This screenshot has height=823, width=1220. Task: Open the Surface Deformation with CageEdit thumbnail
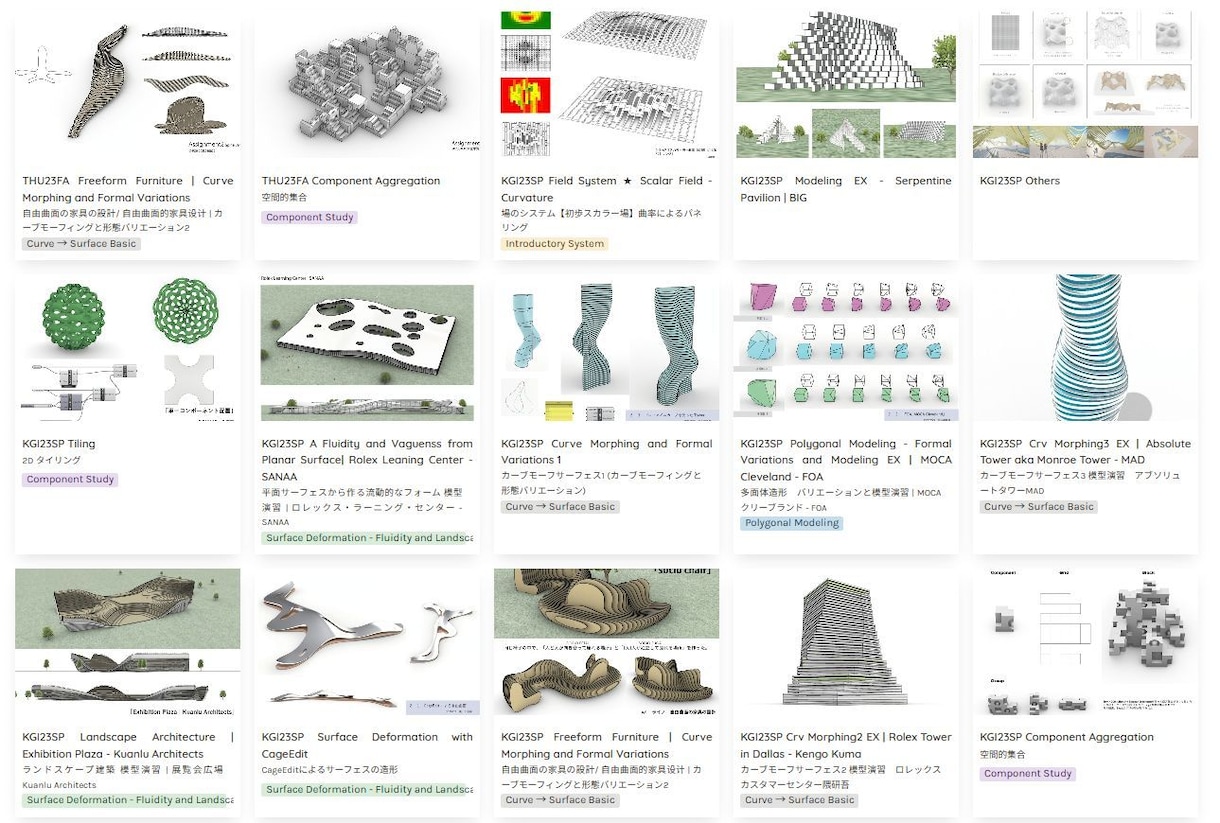[x=367, y=643]
